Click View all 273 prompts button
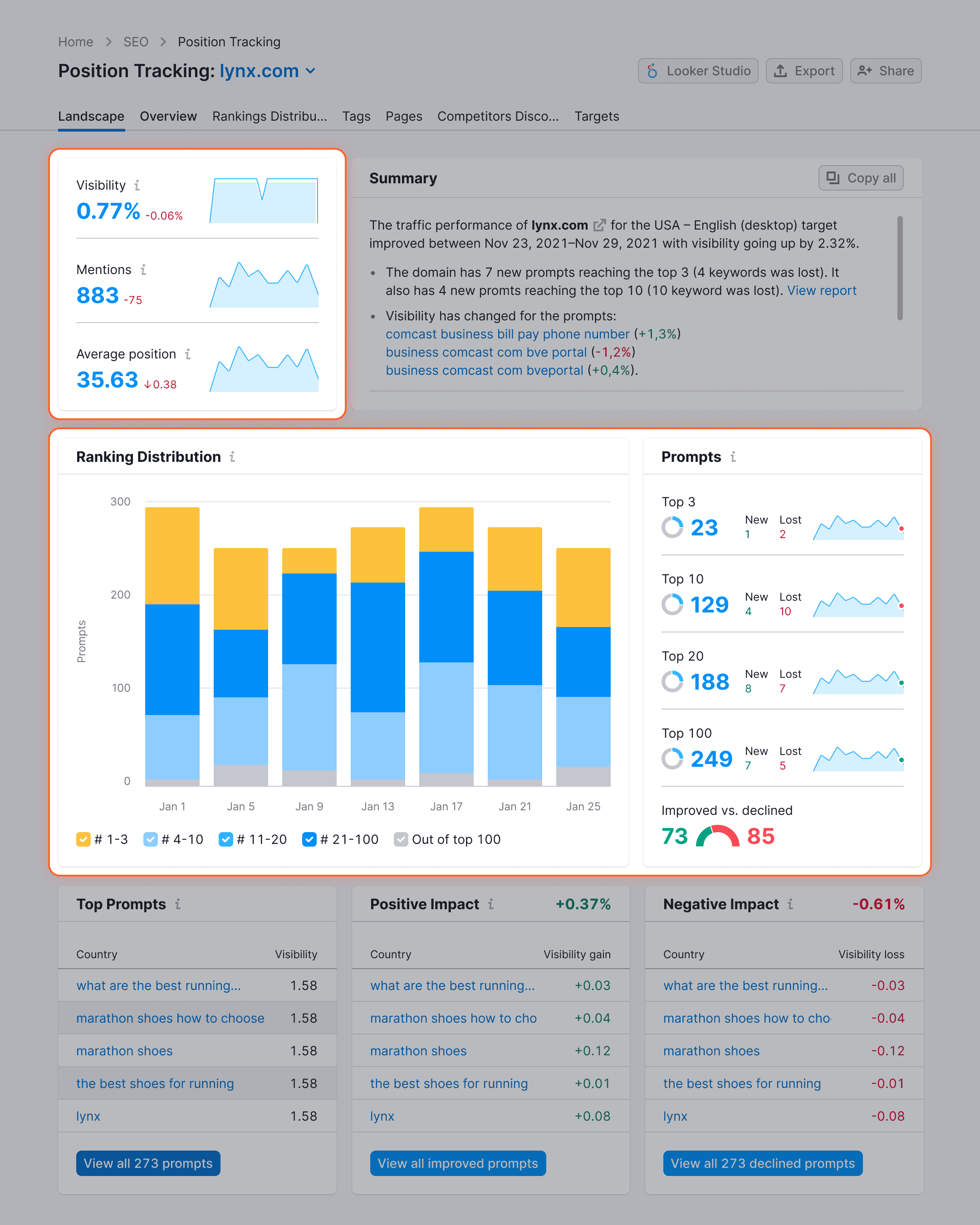980x1225 pixels. click(148, 1163)
